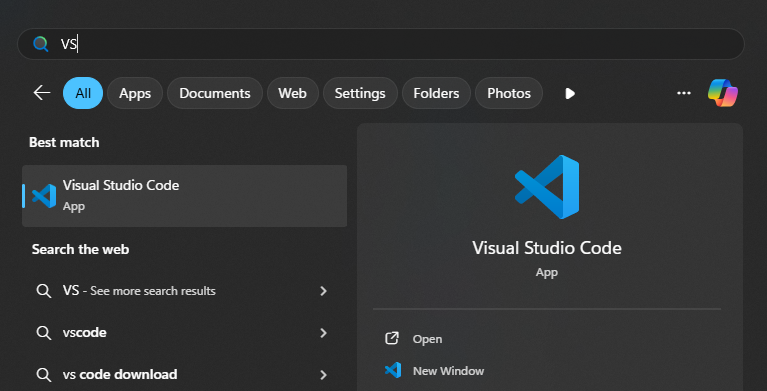The height and width of the screenshot is (391, 767).
Task: Open the Visual Studio Code best match result
Action: click(184, 196)
